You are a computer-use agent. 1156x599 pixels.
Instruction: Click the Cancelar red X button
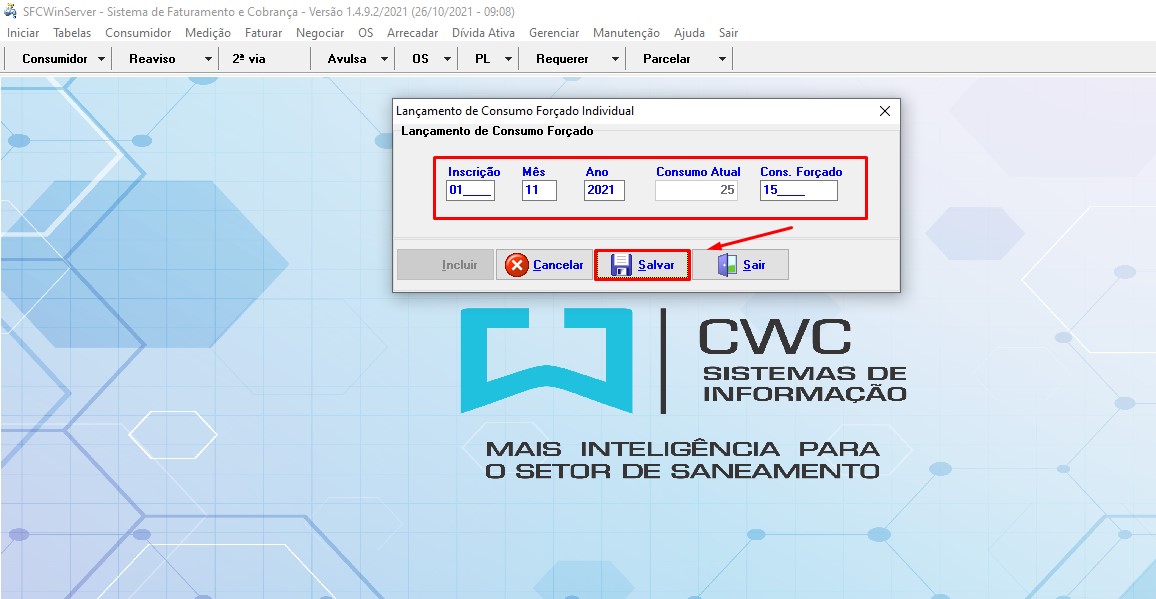(544, 265)
